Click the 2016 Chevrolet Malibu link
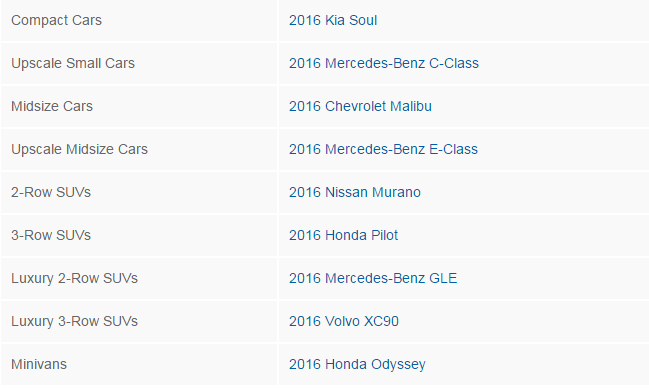Viewport: 649px width, 388px height. click(x=360, y=106)
